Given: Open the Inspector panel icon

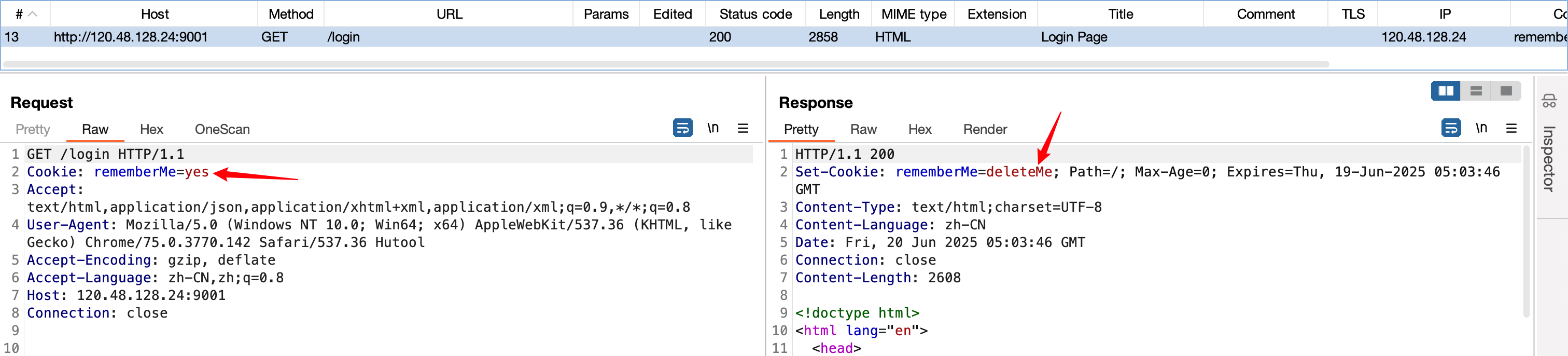Looking at the screenshot, I should coord(1550,101).
